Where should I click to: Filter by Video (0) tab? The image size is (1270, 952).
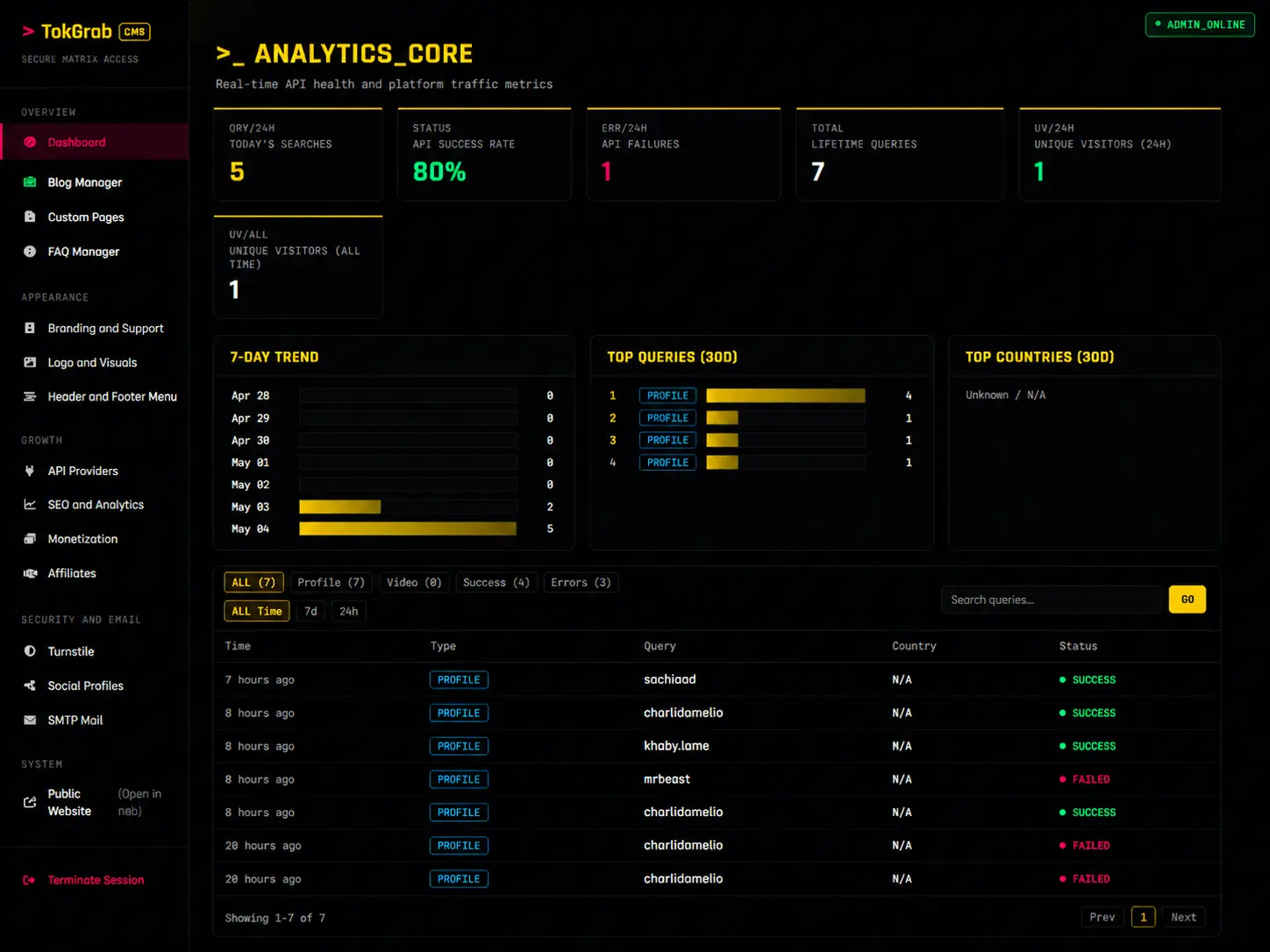pyautogui.click(x=414, y=582)
